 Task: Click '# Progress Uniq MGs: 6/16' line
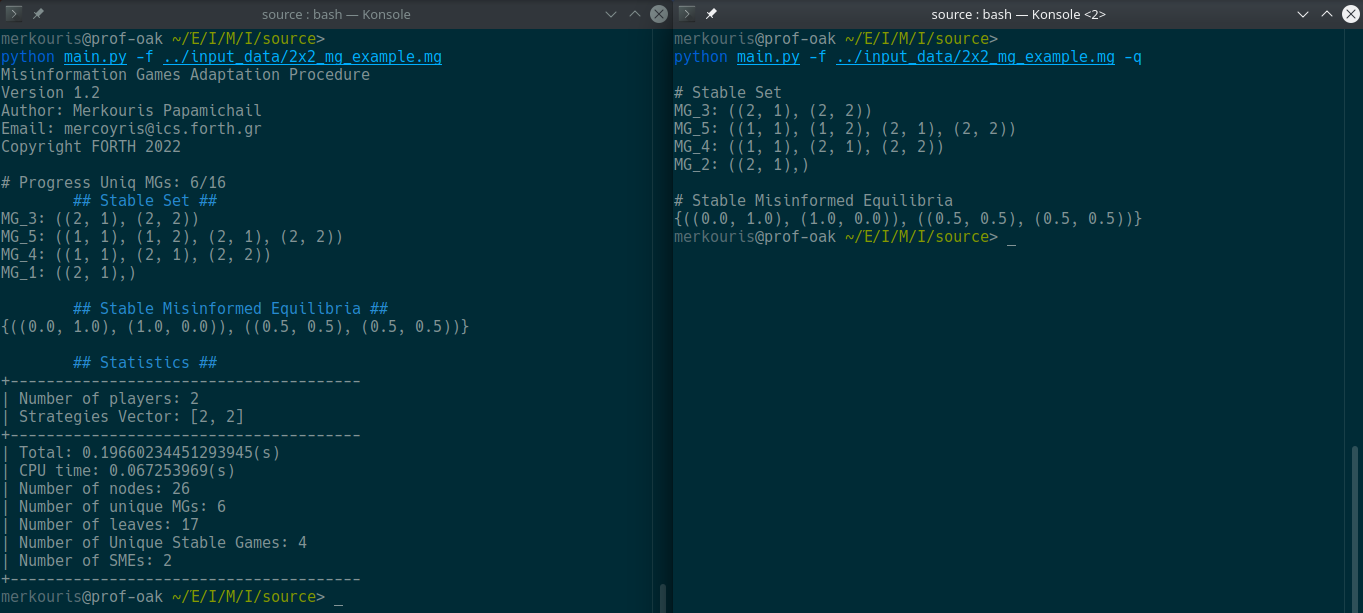click(113, 183)
